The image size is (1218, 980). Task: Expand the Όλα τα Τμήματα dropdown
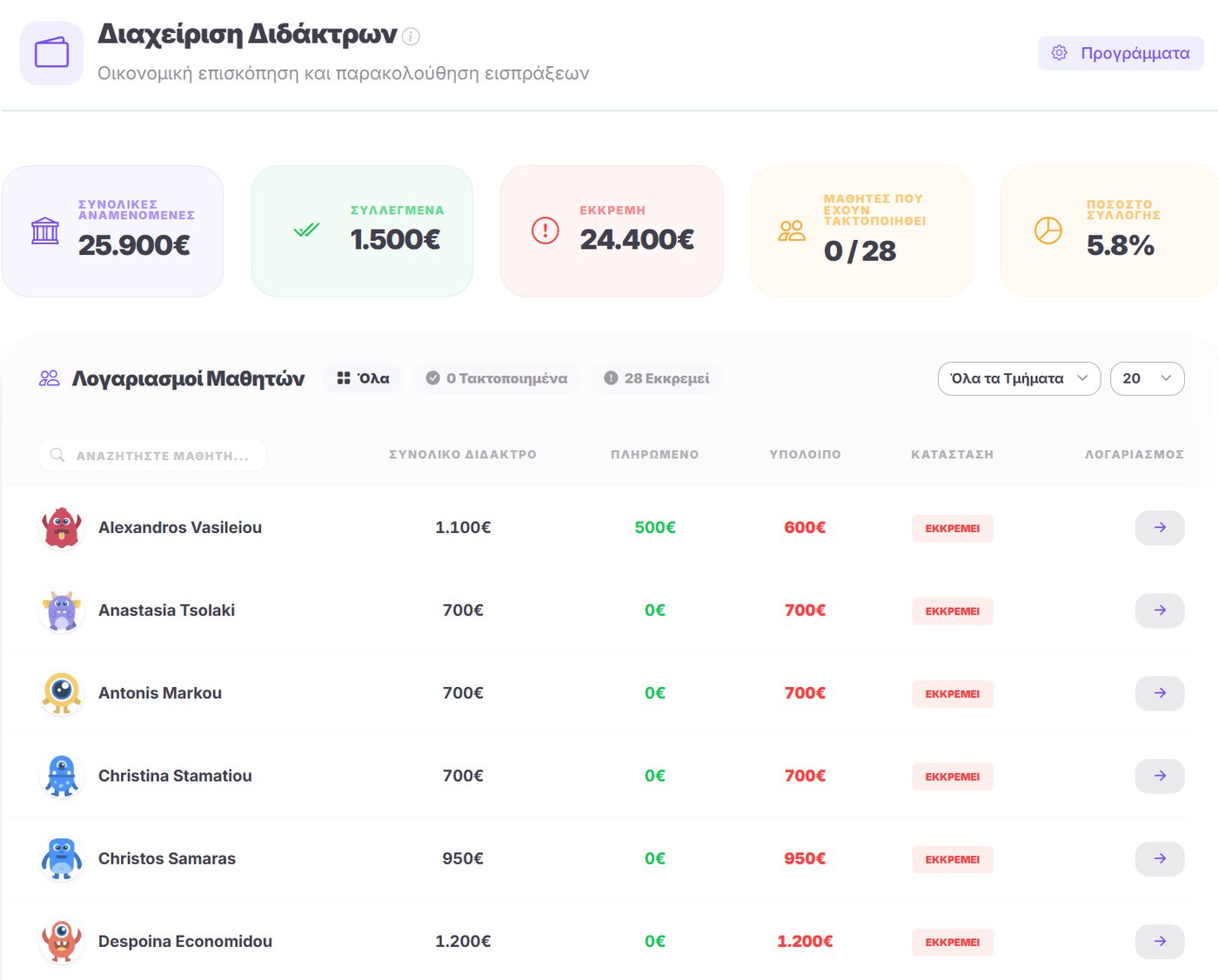[1019, 378]
